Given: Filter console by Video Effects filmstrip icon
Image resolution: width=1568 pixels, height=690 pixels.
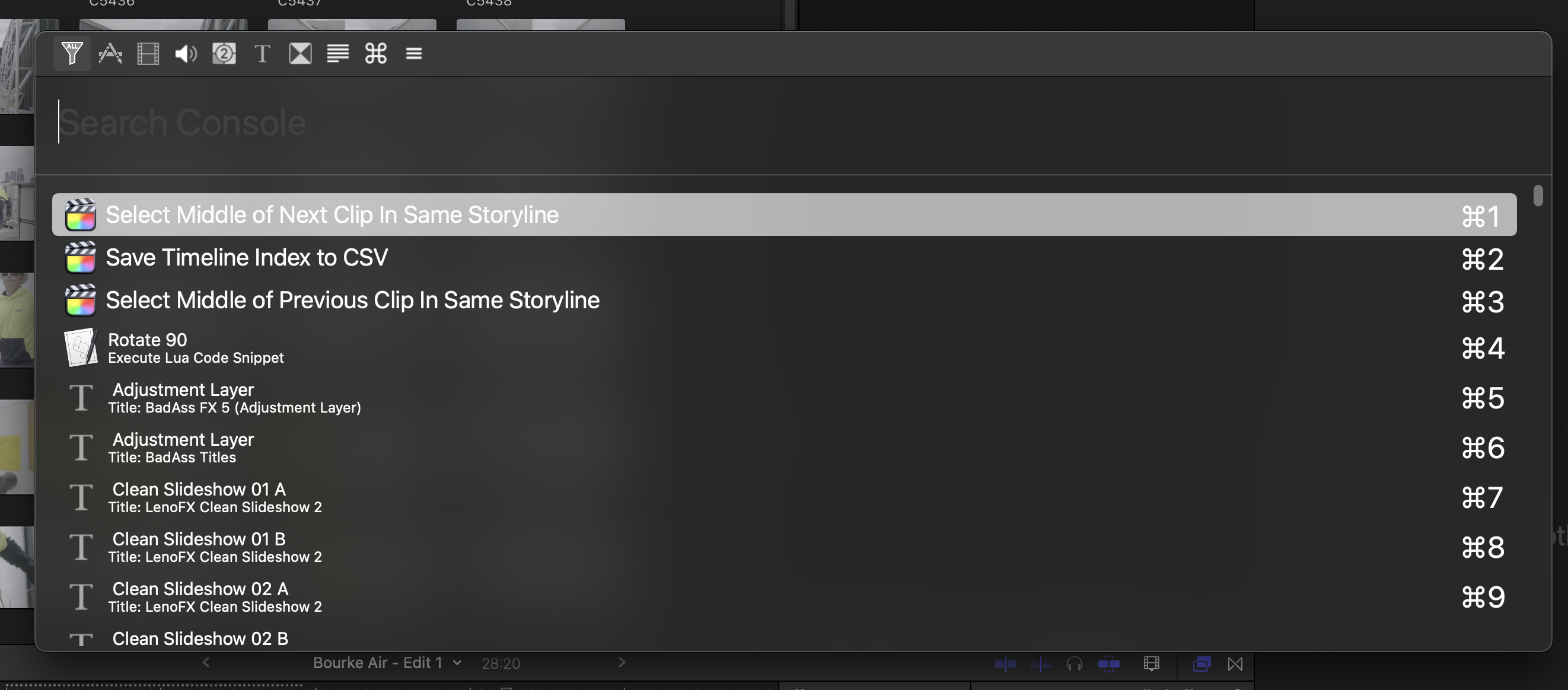Looking at the screenshot, I should coord(148,53).
